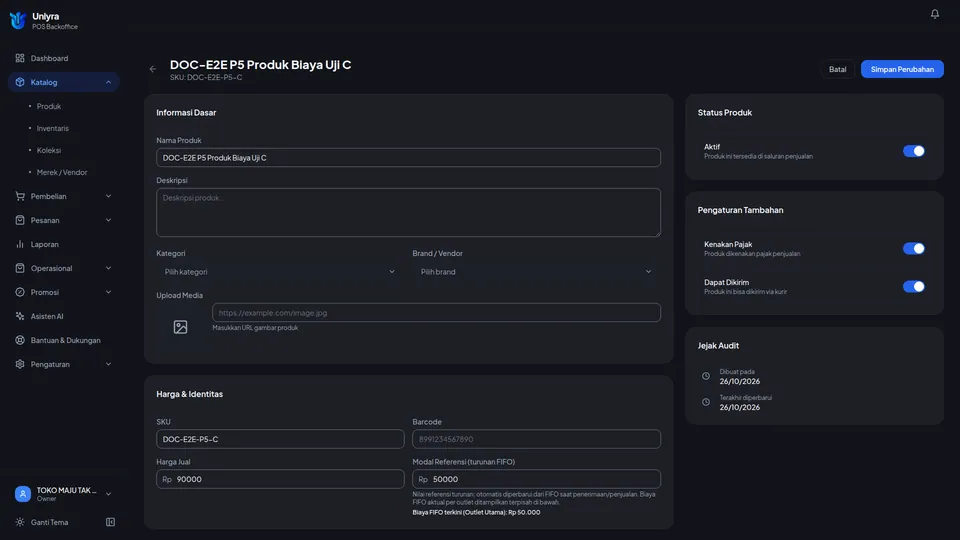Click the Promosi percent icon
960x540 pixels.
click(20, 292)
